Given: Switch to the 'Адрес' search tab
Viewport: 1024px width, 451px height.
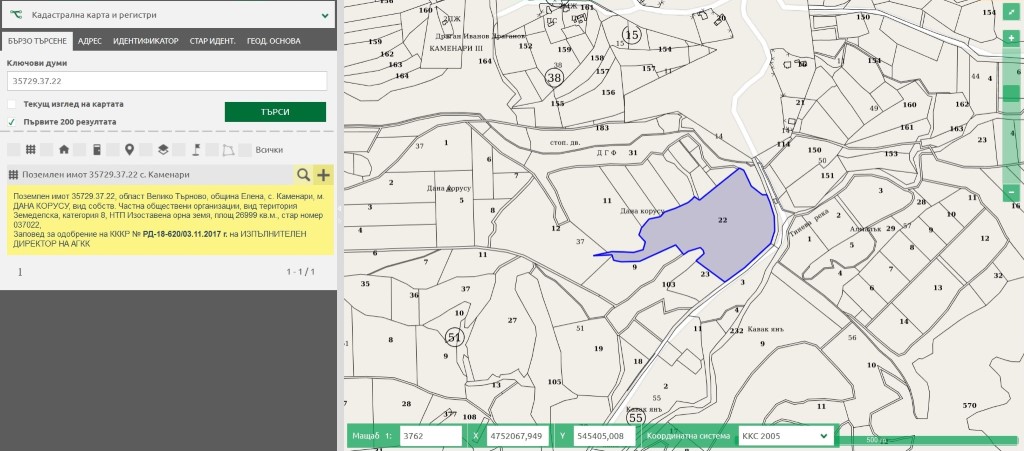Looking at the screenshot, I should [89, 41].
